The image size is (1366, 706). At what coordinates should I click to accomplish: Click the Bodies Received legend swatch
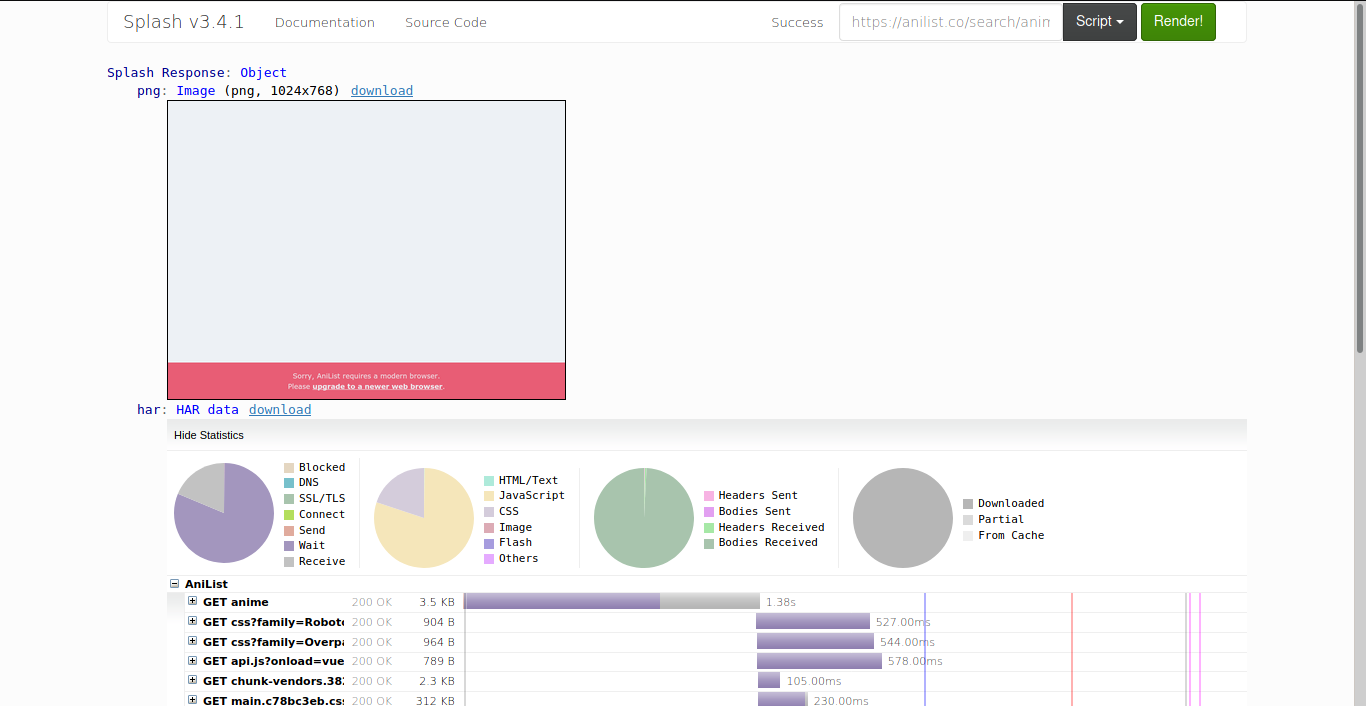(709, 543)
